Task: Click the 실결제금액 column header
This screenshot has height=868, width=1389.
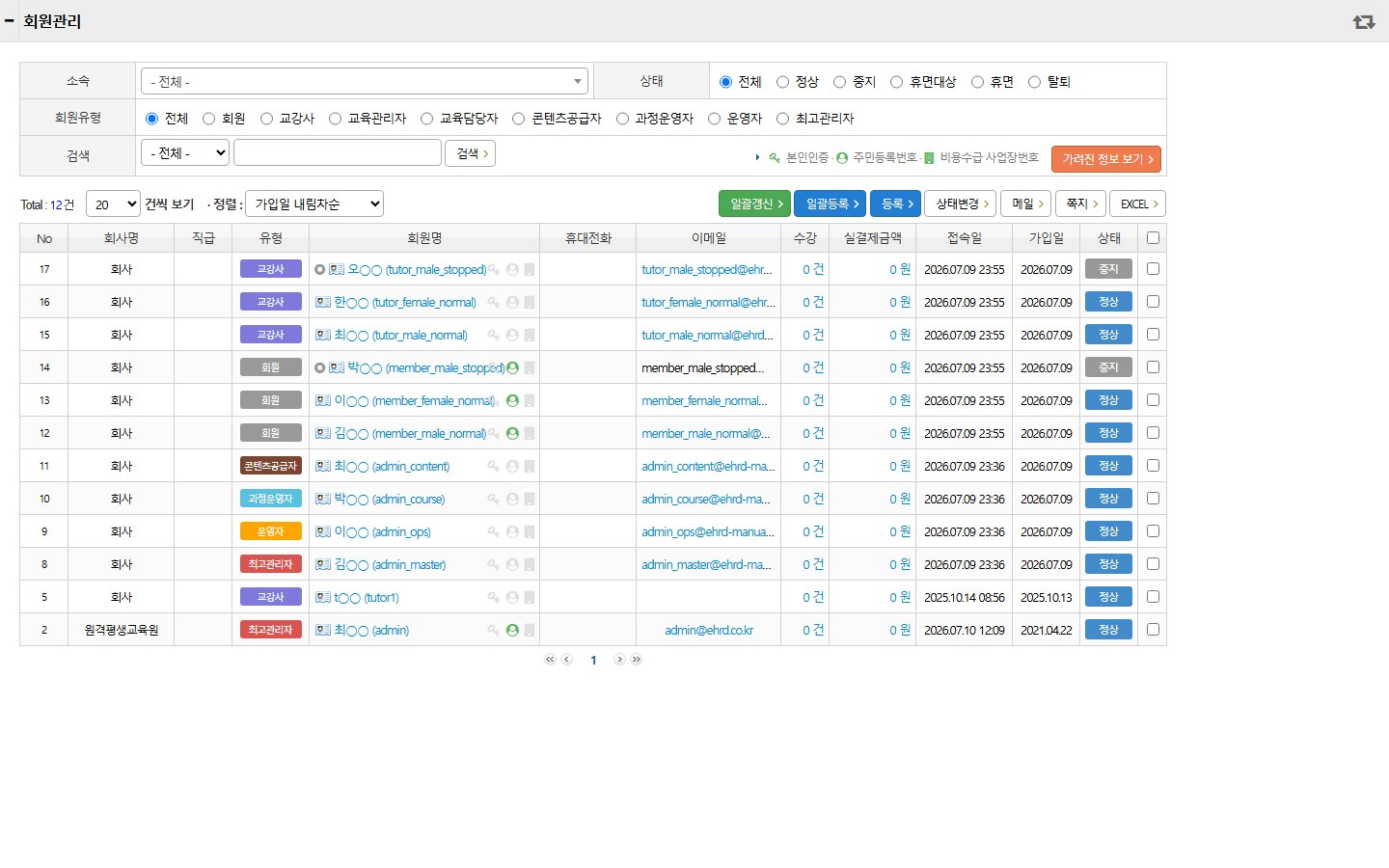Action: (x=873, y=238)
